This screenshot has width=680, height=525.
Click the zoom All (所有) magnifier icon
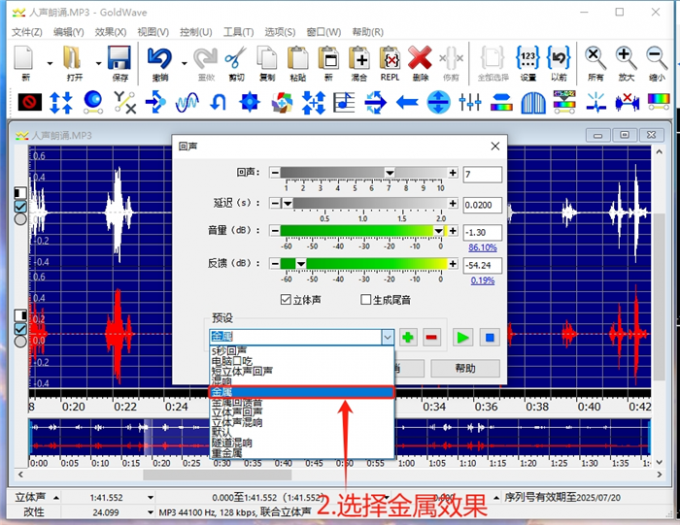click(595, 58)
